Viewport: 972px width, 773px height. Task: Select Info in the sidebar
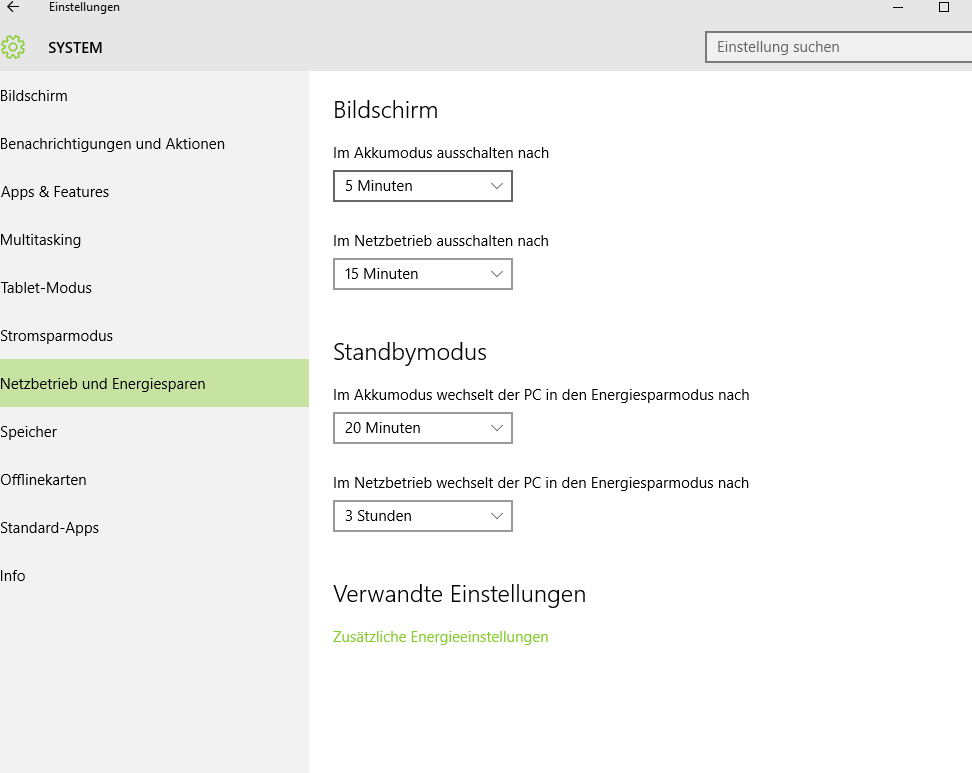(154, 576)
